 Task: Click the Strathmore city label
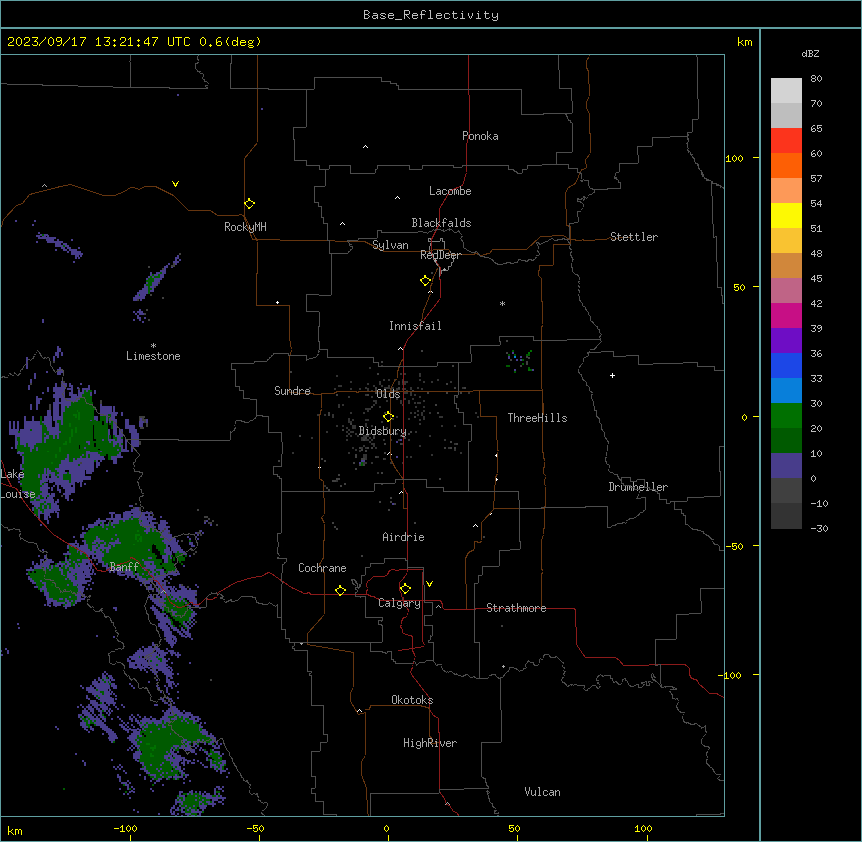516,608
